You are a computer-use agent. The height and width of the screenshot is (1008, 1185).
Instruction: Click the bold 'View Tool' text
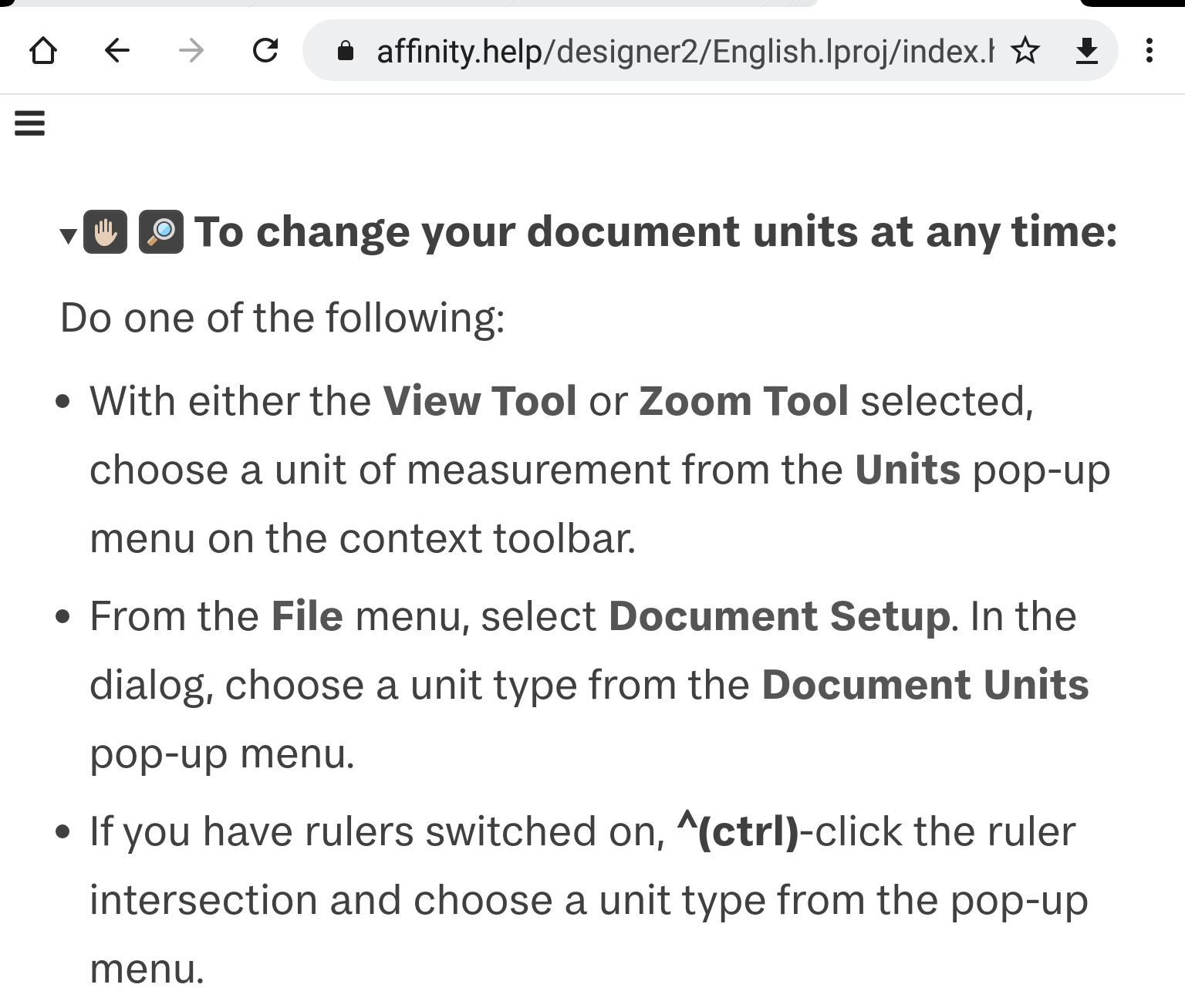(x=480, y=401)
